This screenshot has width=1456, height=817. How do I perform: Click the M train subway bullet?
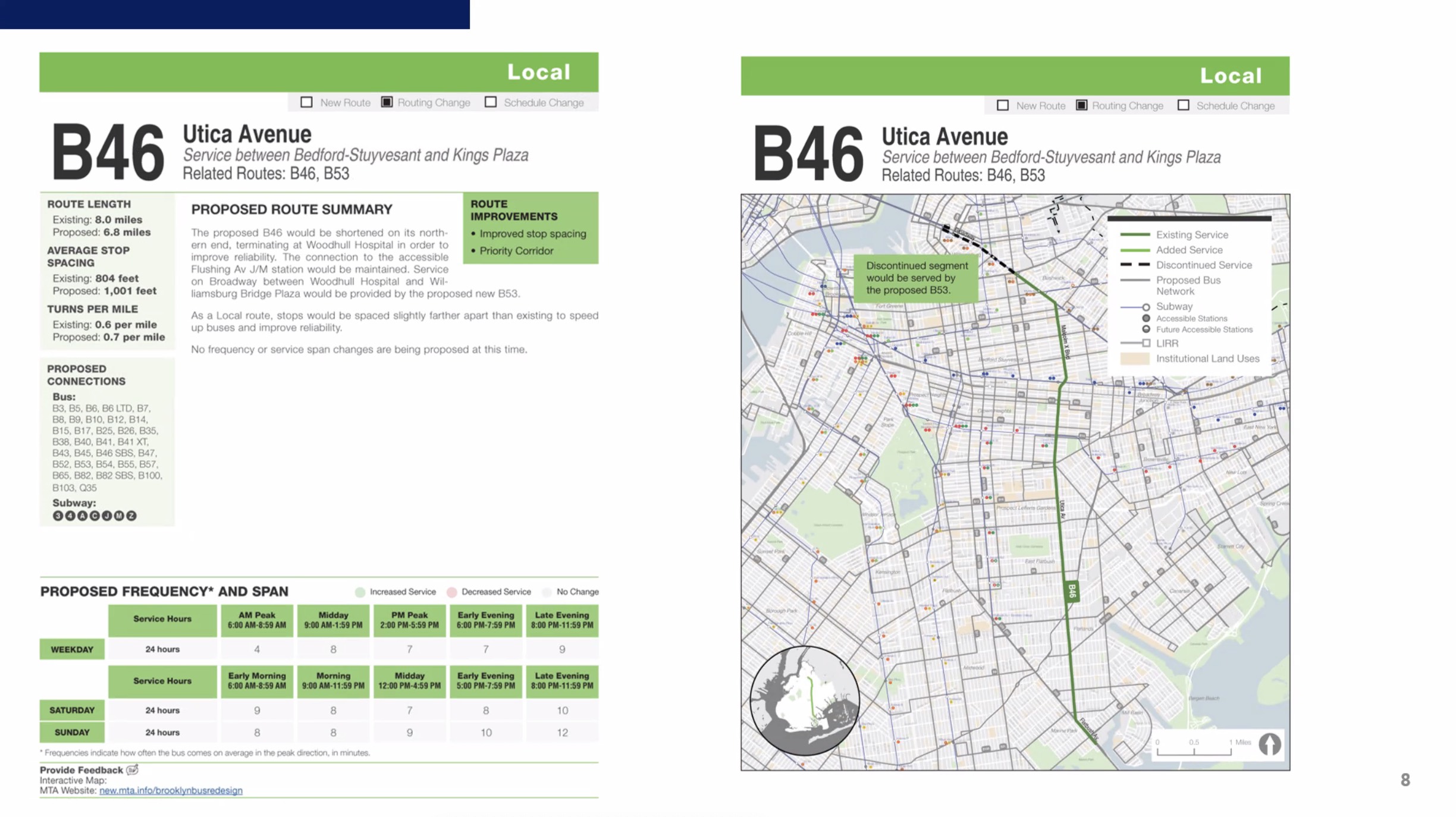(119, 516)
